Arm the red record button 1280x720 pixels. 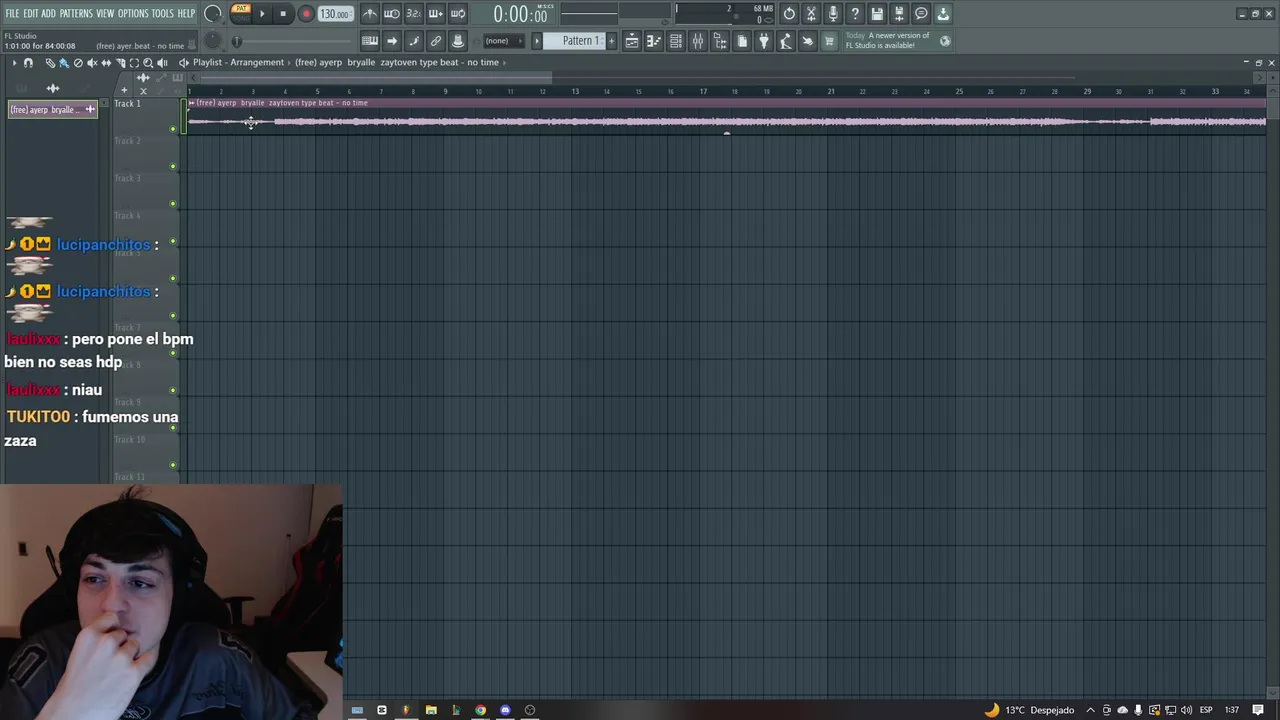point(306,14)
